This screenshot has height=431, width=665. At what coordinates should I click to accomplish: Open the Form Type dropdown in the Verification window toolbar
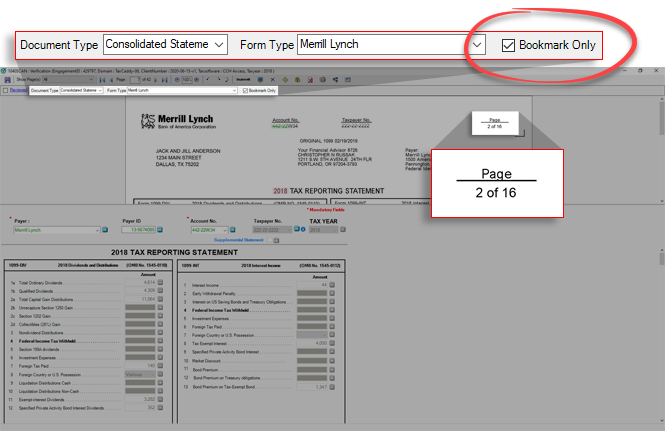pyautogui.click(x=182, y=90)
